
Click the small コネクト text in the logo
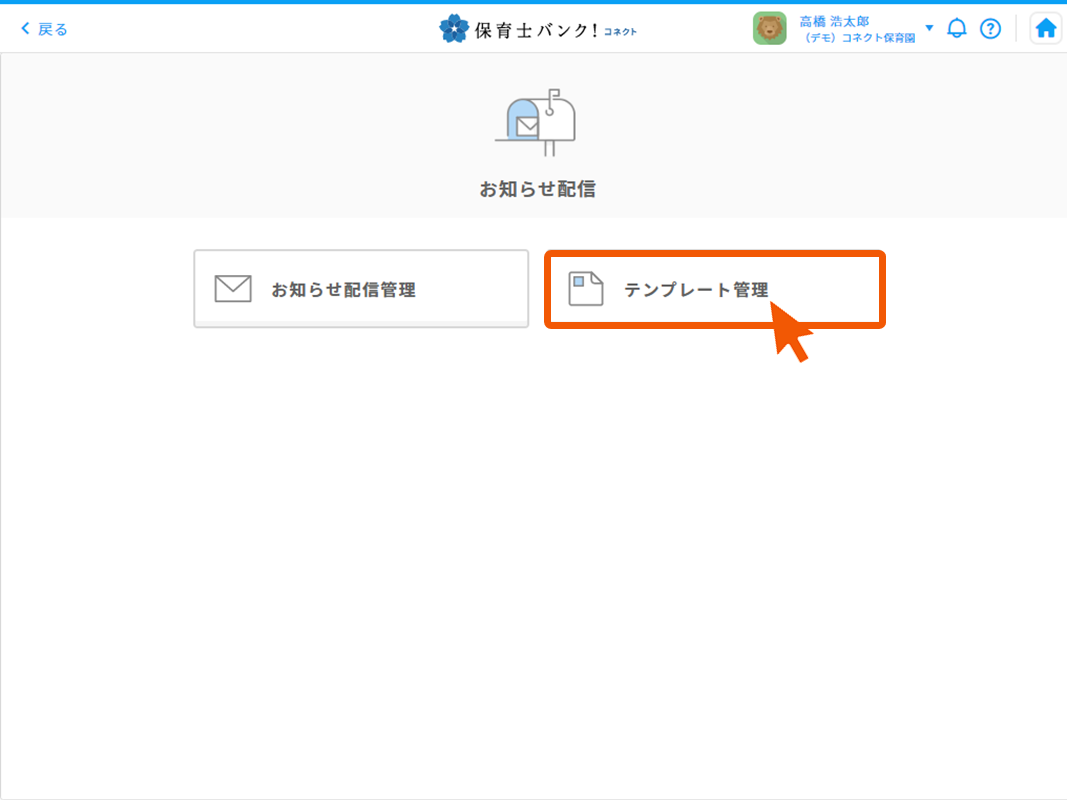pos(620,32)
